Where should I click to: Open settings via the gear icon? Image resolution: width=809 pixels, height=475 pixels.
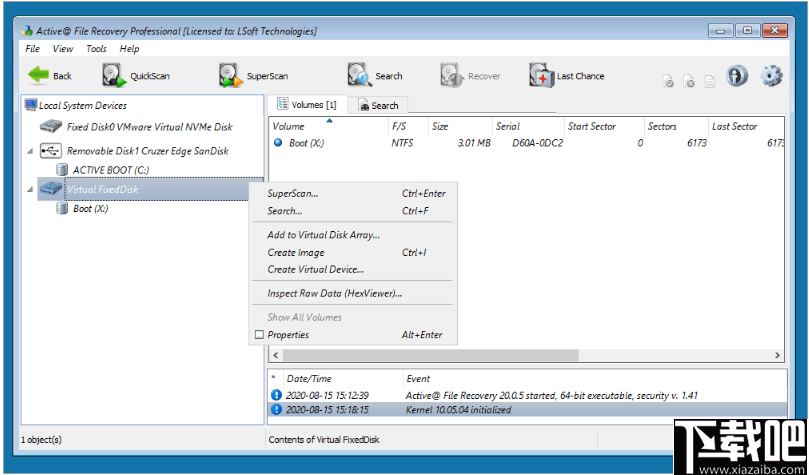[x=771, y=76]
